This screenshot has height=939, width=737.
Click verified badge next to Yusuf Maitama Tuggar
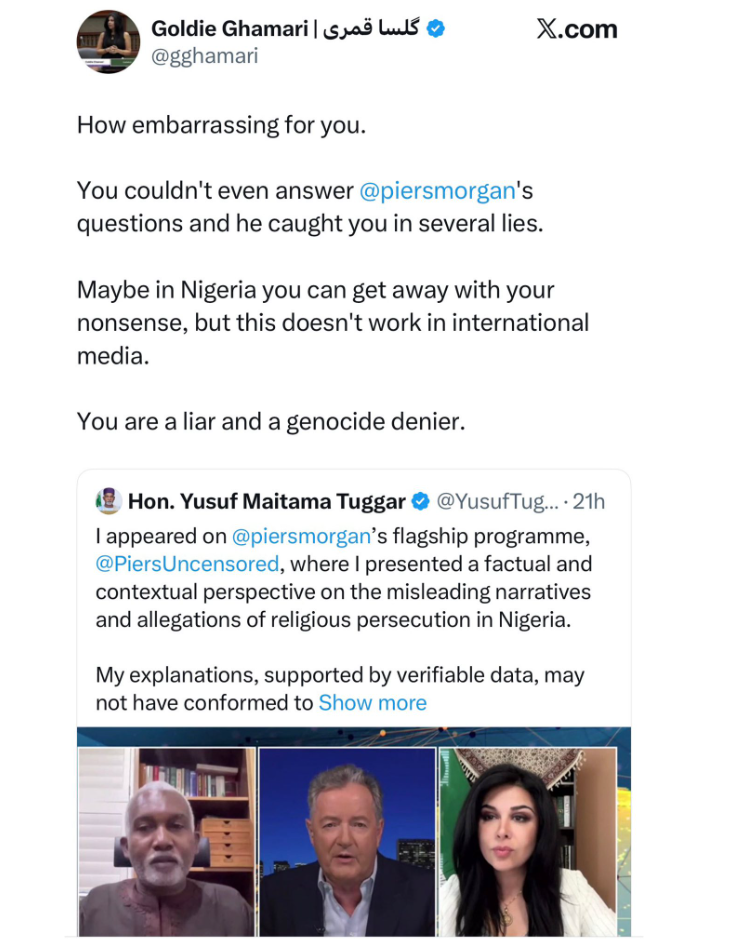click(x=422, y=501)
